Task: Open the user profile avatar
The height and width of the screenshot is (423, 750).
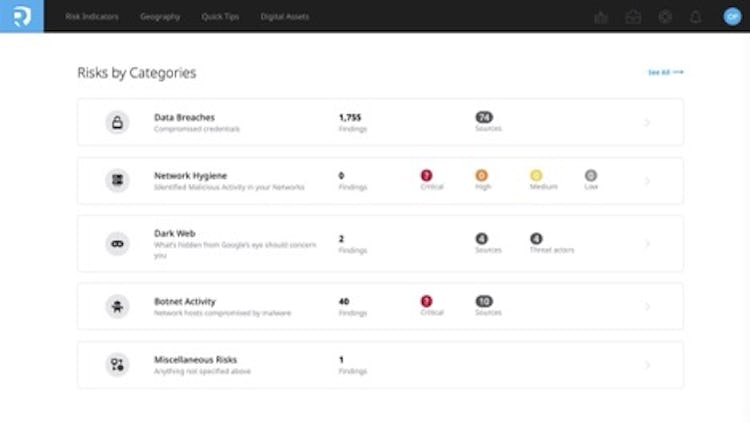Action: tap(731, 17)
